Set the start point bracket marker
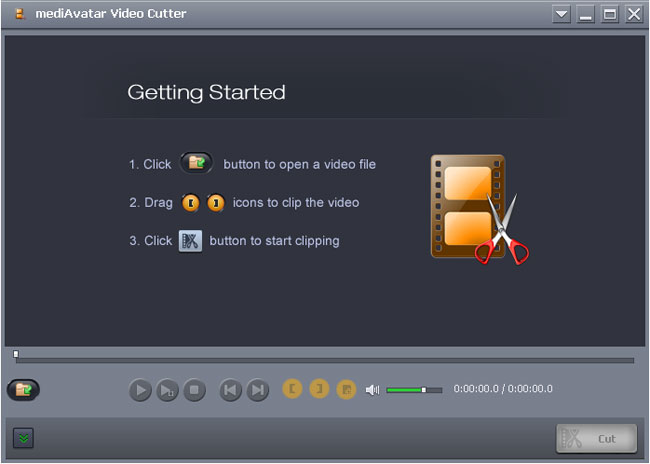The image size is (650, 464). [292, 389]
